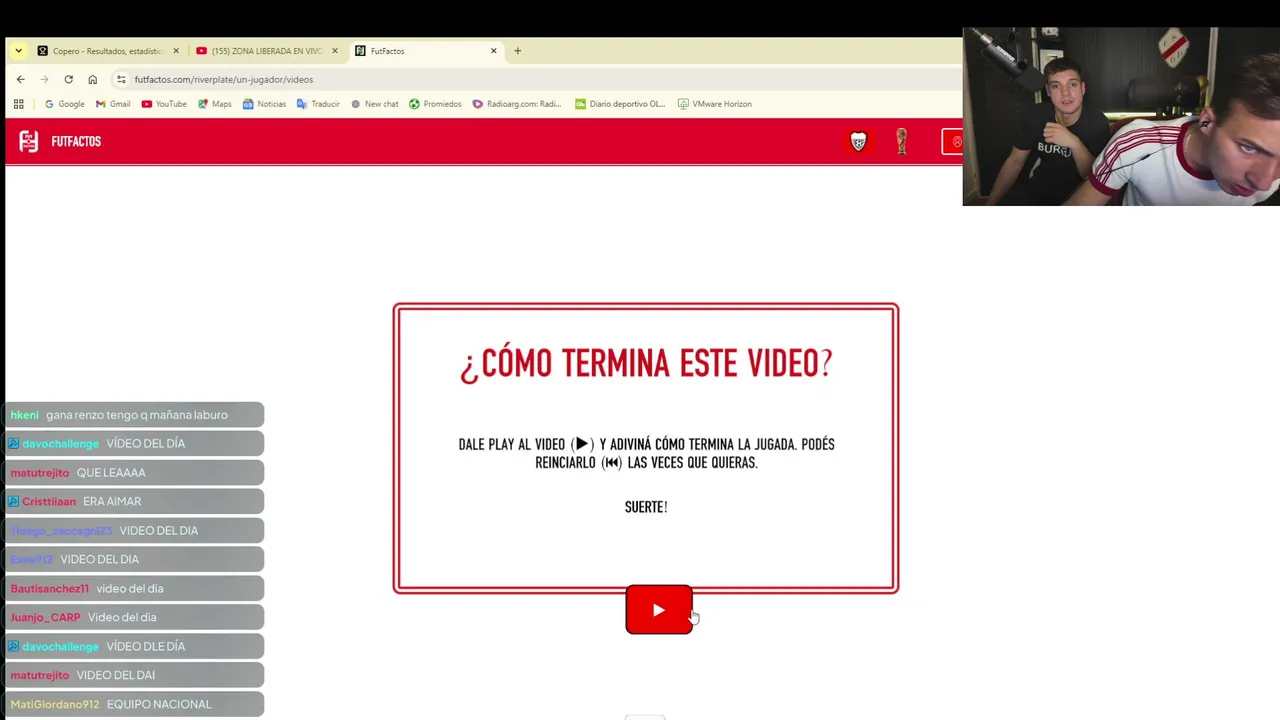Click hkenl's chat message about mañana laburo
This screenshot has height=720, width=1280.
point(134,415)
